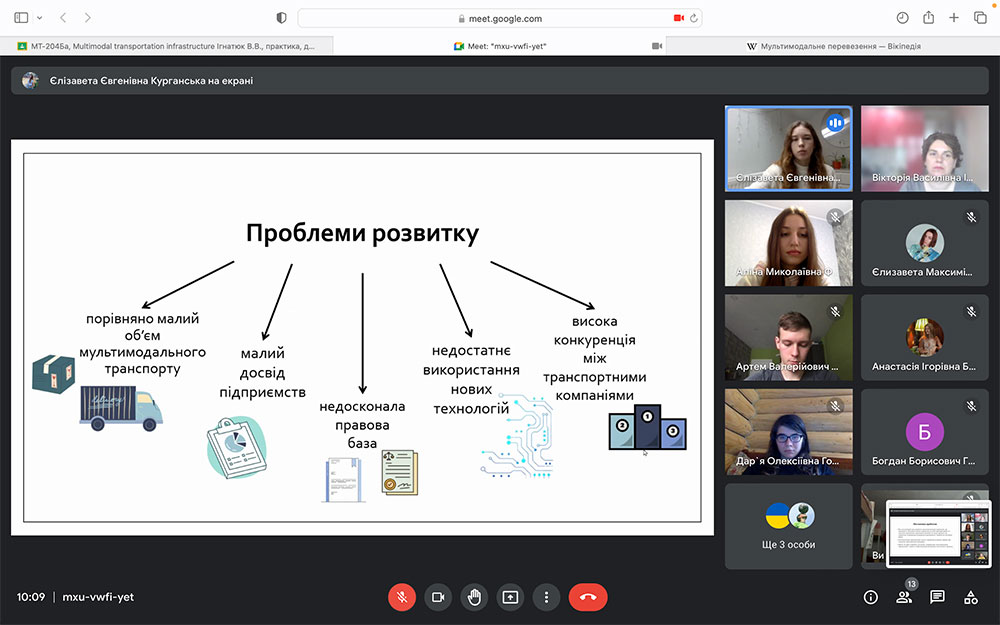Viewport: 1000px width, 625px height.
Task: Reload the page in Safari
Action: [x=694, y=18]
